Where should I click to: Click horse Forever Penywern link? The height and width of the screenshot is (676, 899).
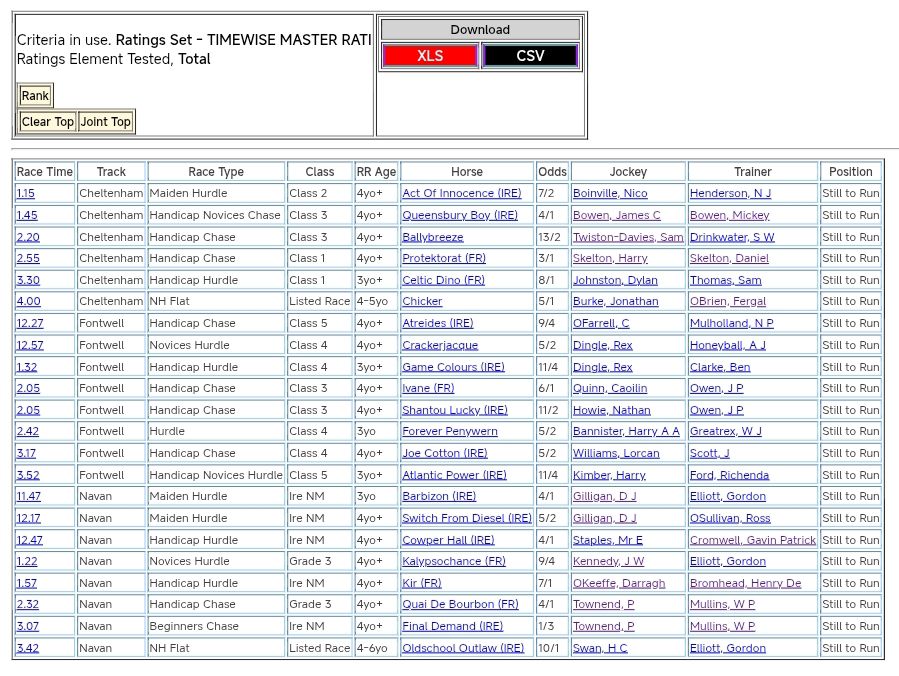click(x=449, y=432)
